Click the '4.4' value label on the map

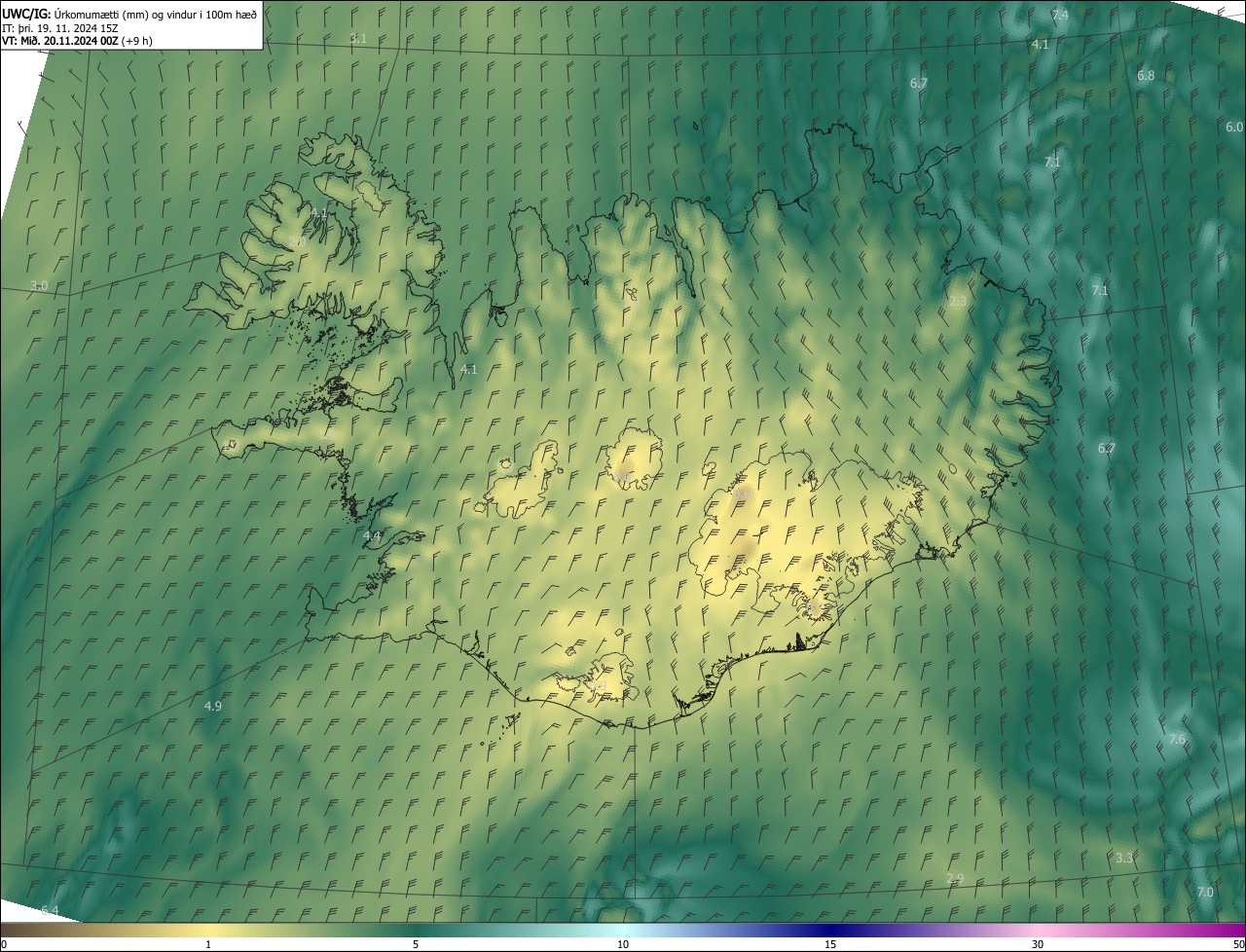[372, 536]
